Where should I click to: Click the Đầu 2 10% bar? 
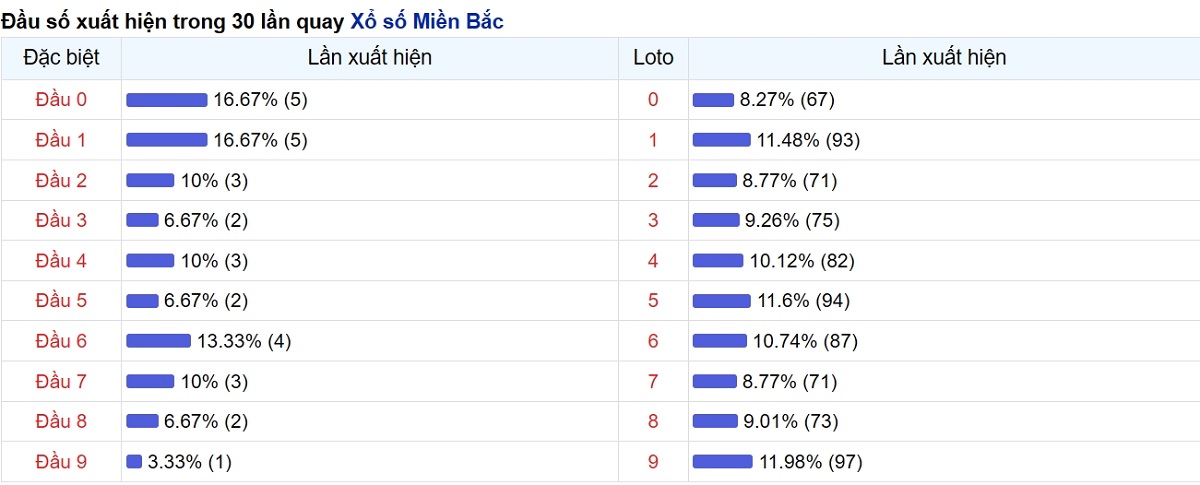point(150,180)
